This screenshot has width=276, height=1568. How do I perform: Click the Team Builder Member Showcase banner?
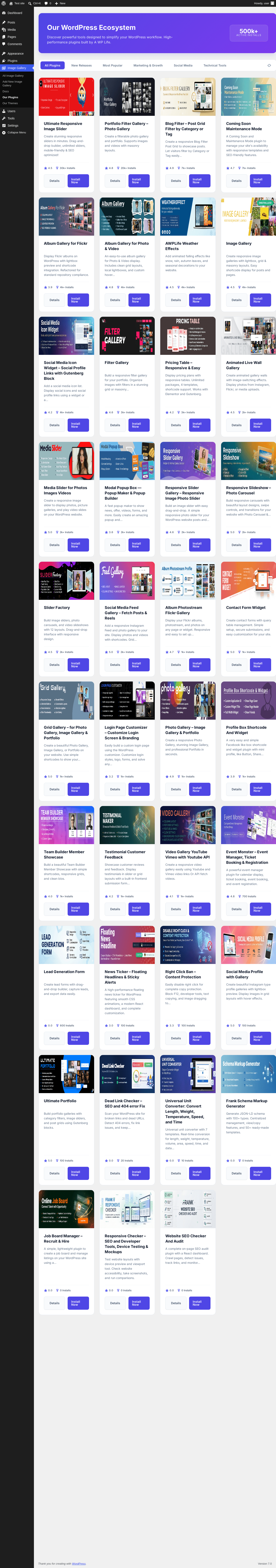pyautogui.click(x=66, y=825)
